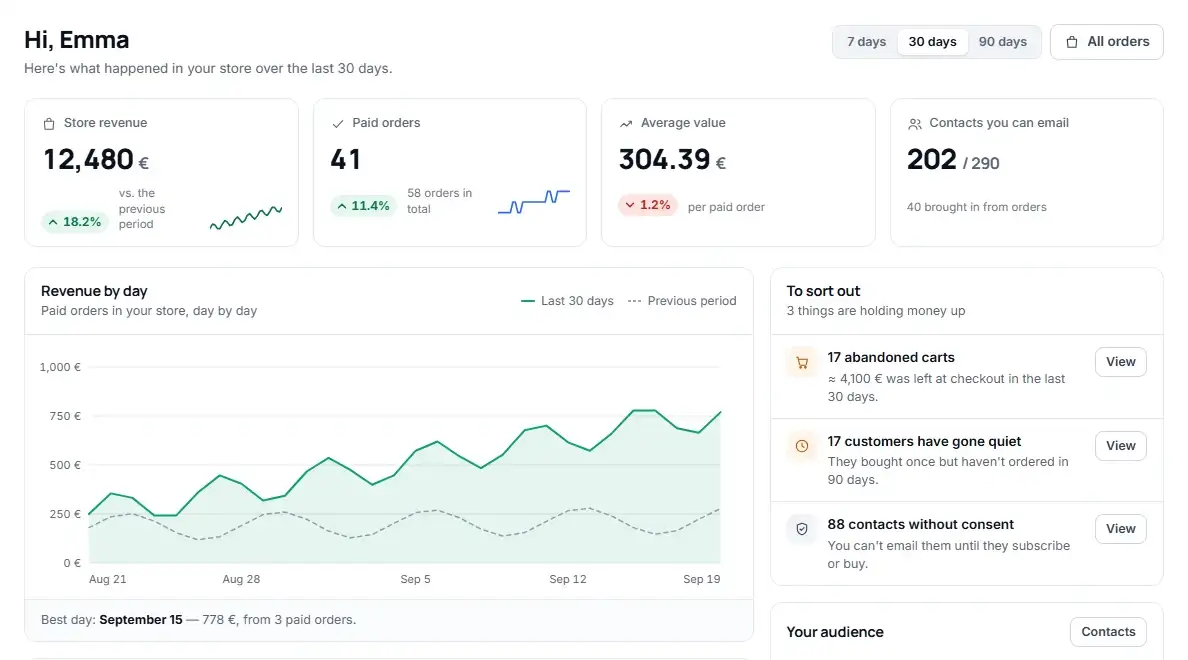Viewport: 1188px width, 660px height.
Task: Toggle the Last 30 days legend series
Action: pos(567,301)
